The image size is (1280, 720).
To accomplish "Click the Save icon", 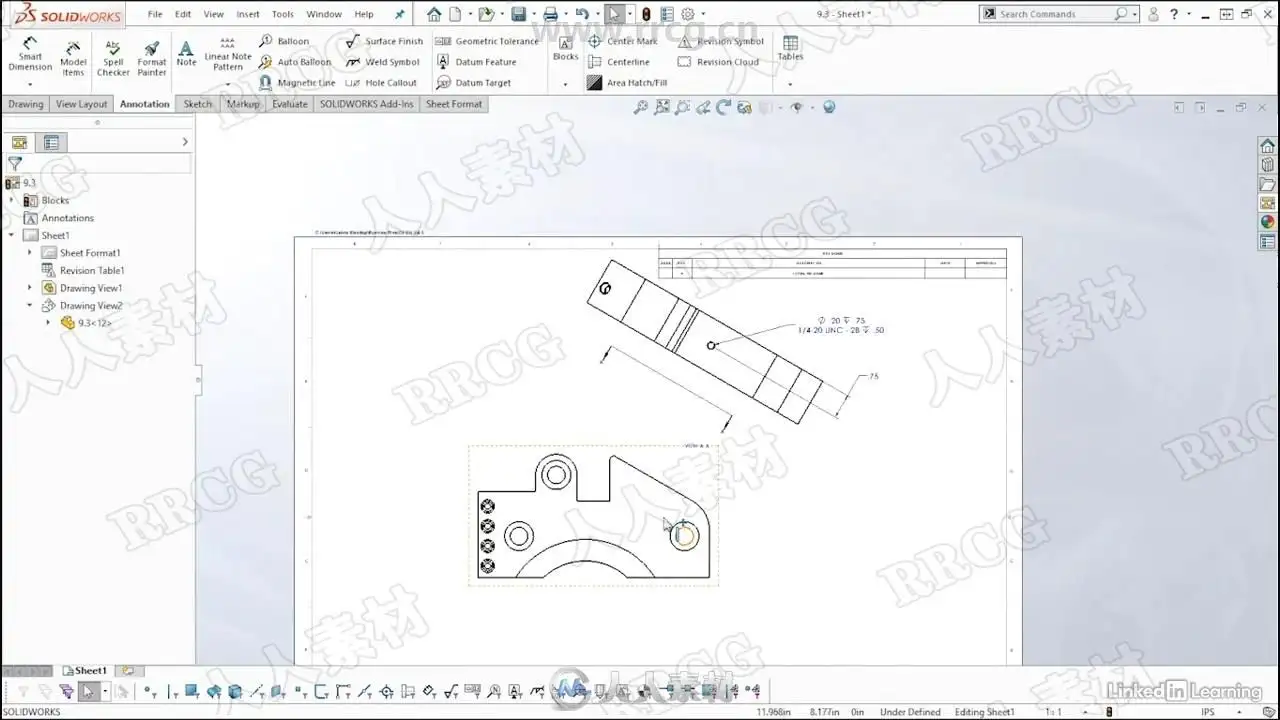I will 518,14.
